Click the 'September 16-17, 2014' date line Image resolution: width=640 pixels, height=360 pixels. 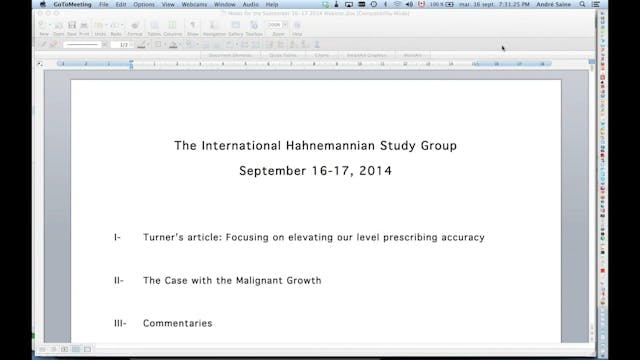pos(316,171)
